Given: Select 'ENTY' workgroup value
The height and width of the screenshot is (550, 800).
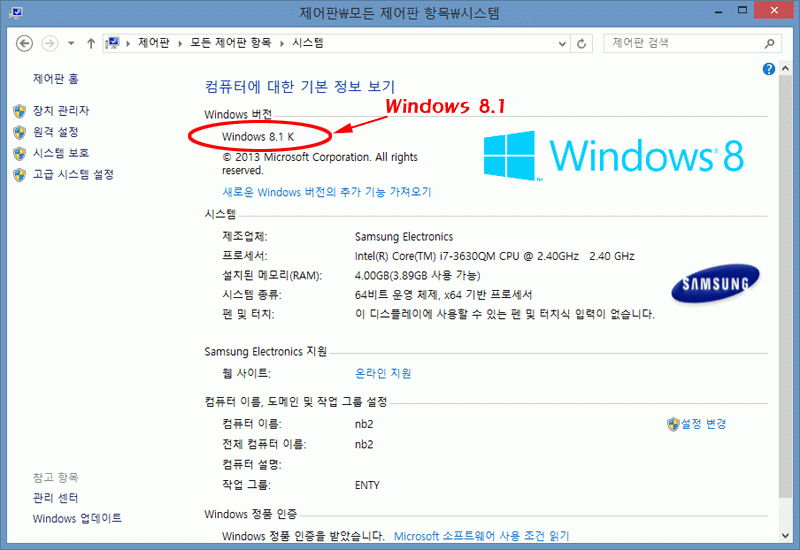Looking at the screenshot, I should click(x=367, y=485).
